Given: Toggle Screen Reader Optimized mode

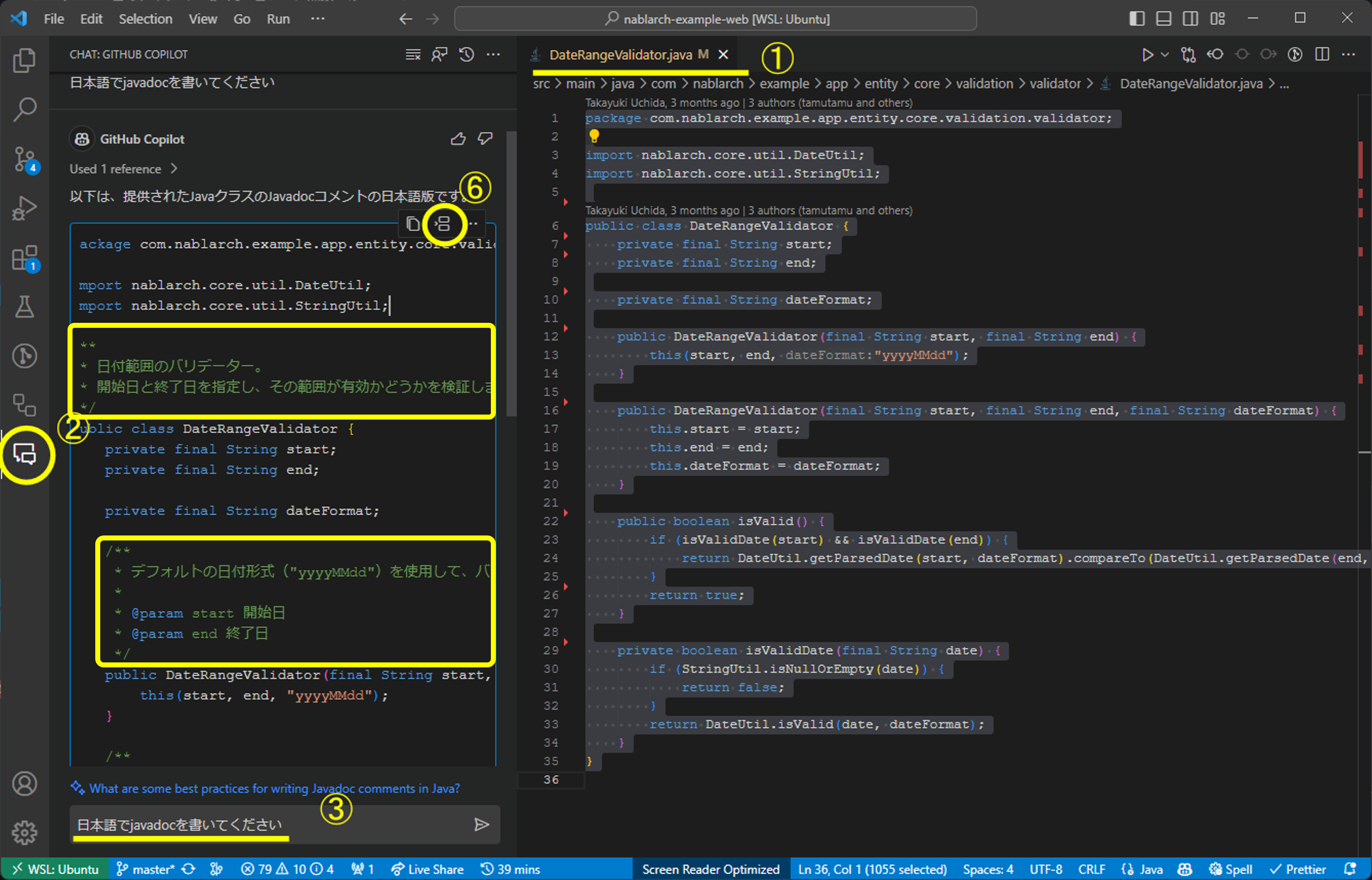Looking at the screenshot, I should coord(711,869).
